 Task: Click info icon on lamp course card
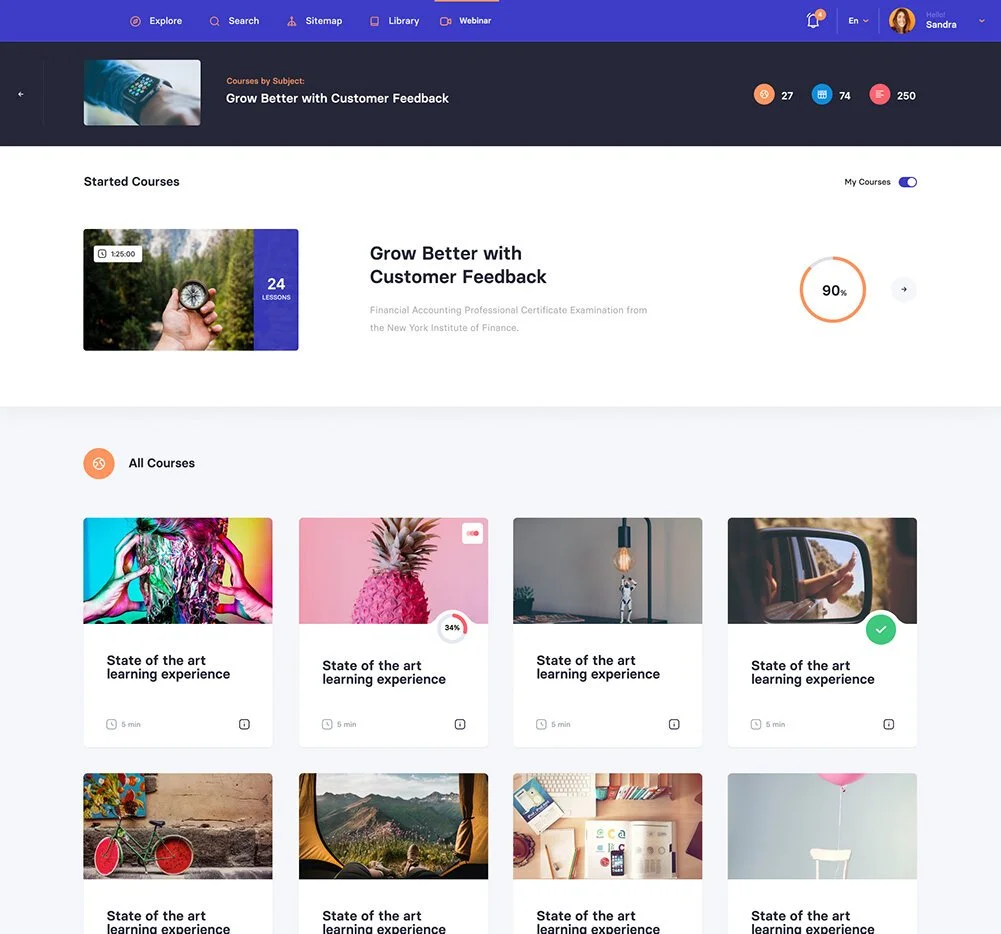coord(674,724)
